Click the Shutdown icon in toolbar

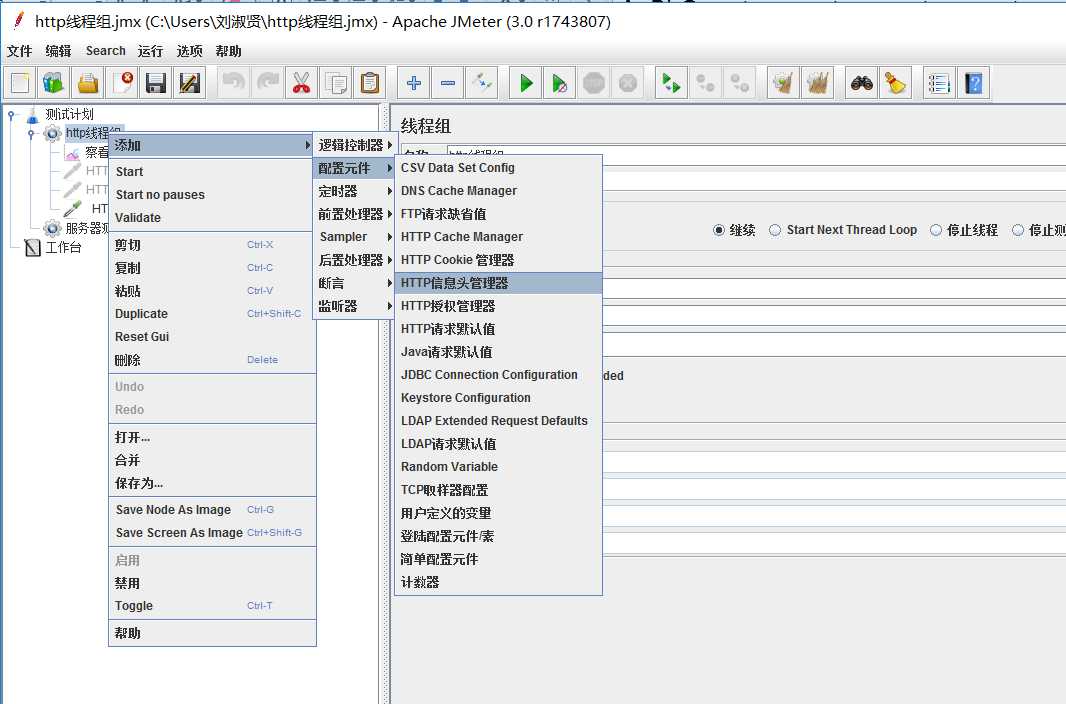(627, 84)
